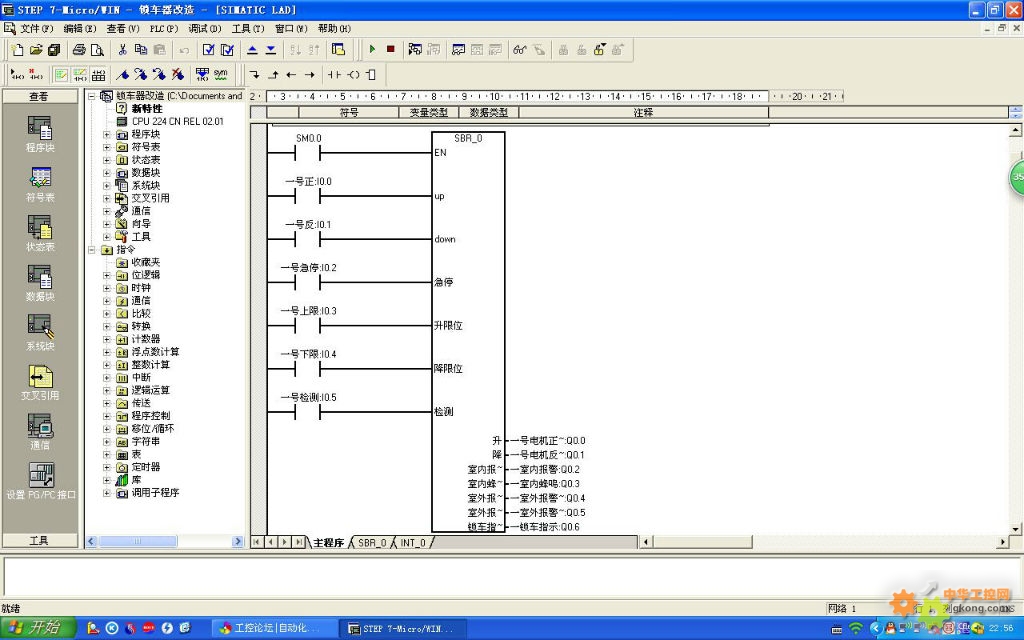Open 状态表 in the left navigation bar
The height and width of the screenshot is (640, 1024).
[39, 233]
